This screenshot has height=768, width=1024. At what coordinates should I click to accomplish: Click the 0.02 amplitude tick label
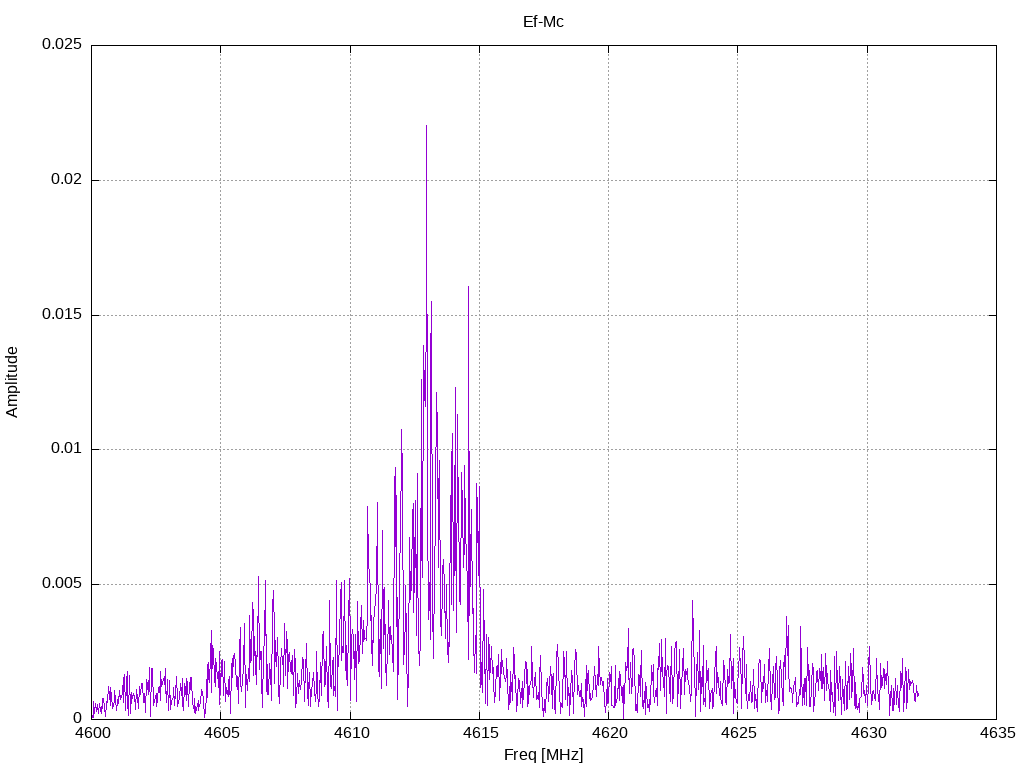(66, 180)
